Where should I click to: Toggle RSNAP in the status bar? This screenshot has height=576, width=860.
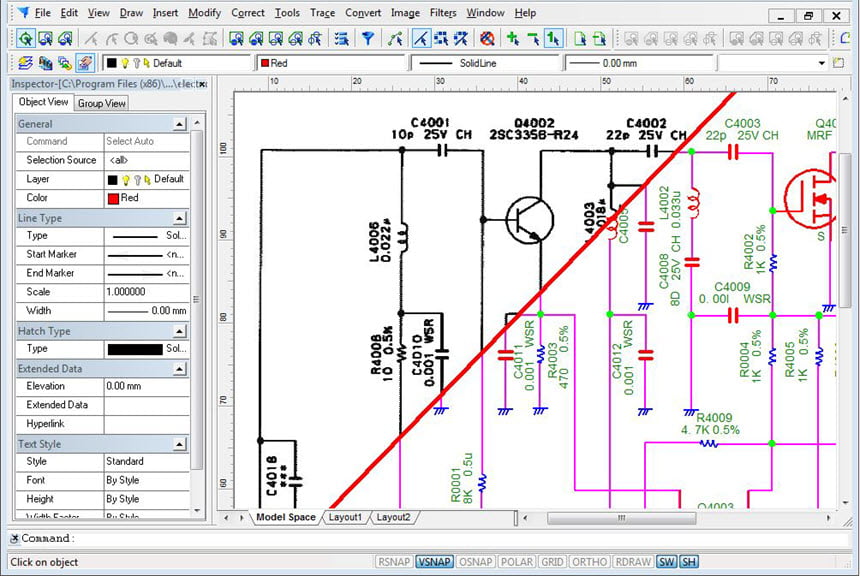394,562
